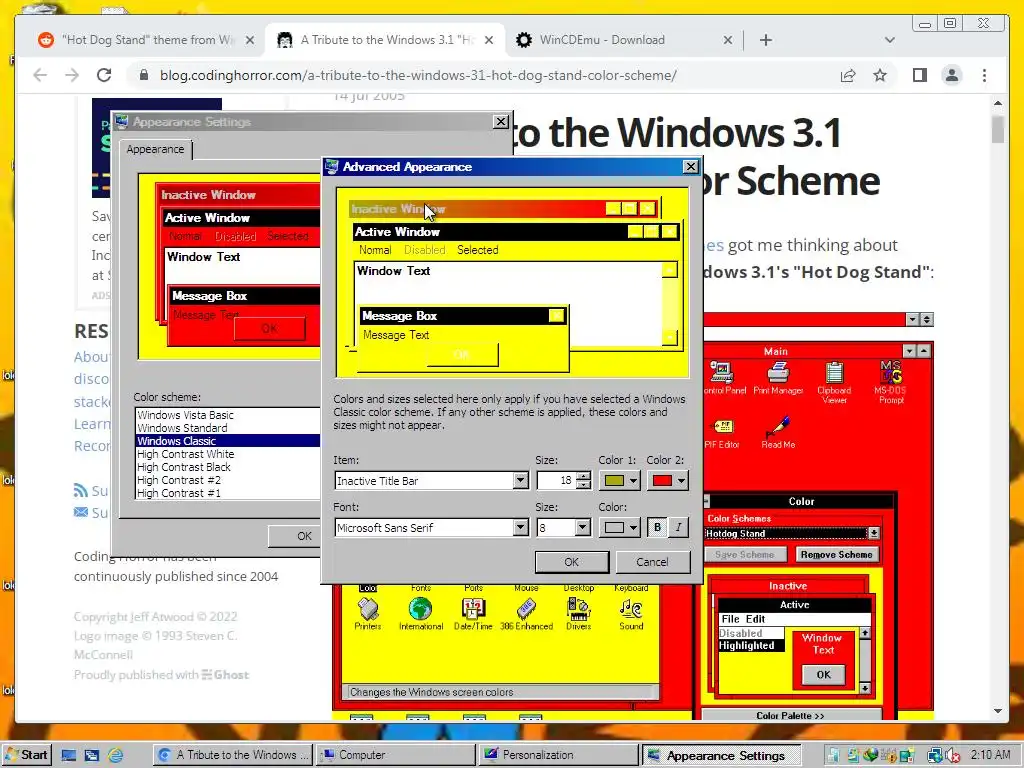The width and height of the screenshot is (1024, 768).
Task: Click the Clipboard Viewer icon in Main group
Action: tap(834, 383)
